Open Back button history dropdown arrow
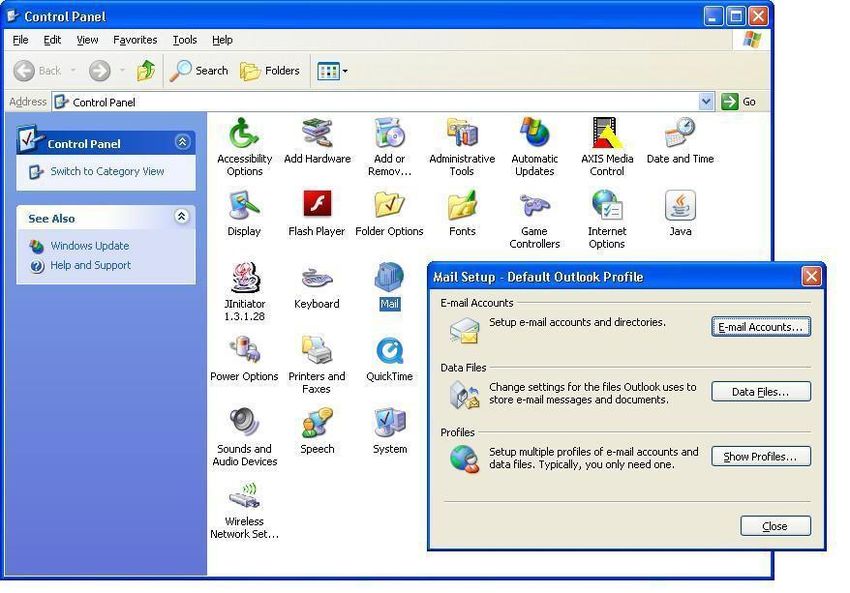Viewport: 850px width, 593px height. click(x=73, y=70)
